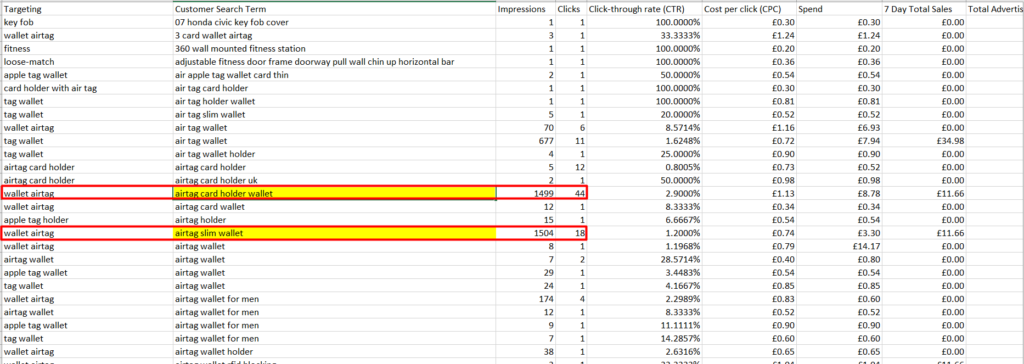
Task: Select the Customer Search Term header cell
Action: pyautogui.click(x=334, y=9)
